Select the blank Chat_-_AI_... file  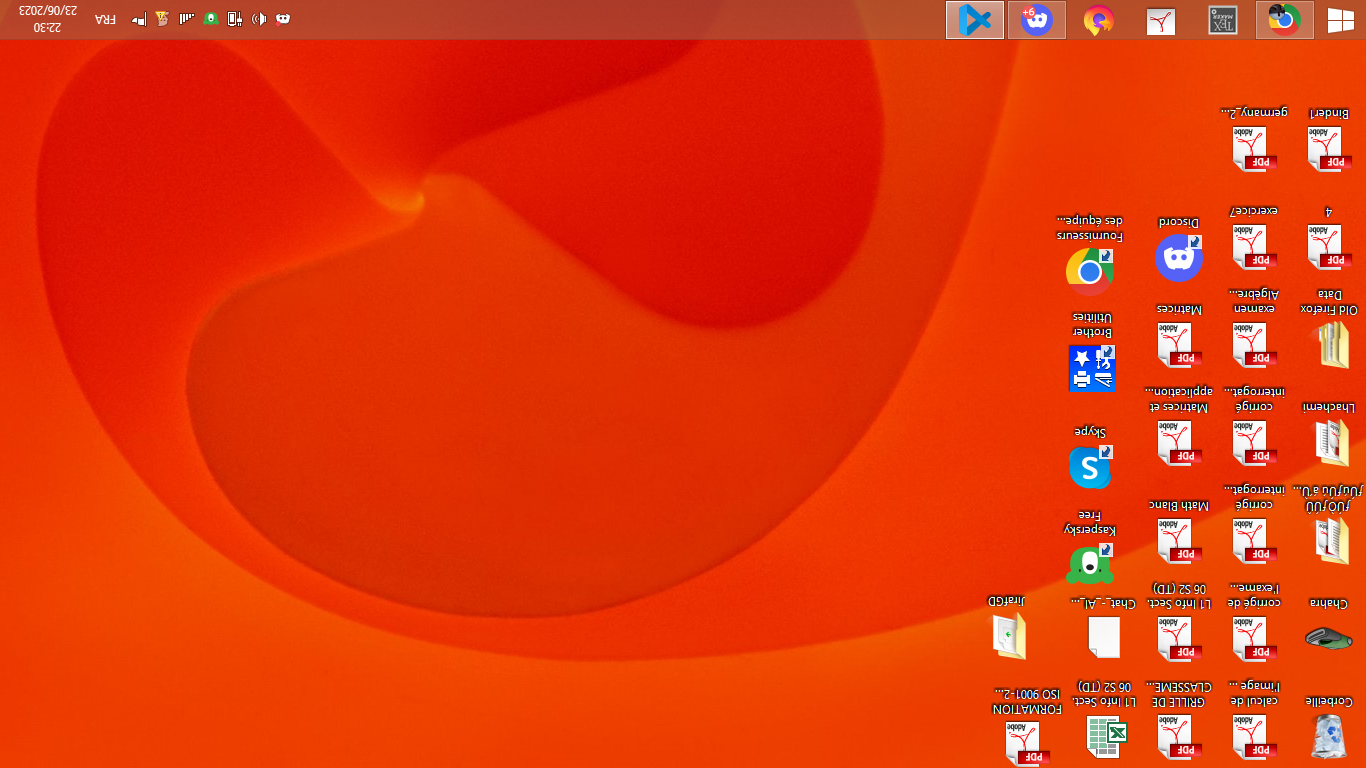tap(1104, 630)
